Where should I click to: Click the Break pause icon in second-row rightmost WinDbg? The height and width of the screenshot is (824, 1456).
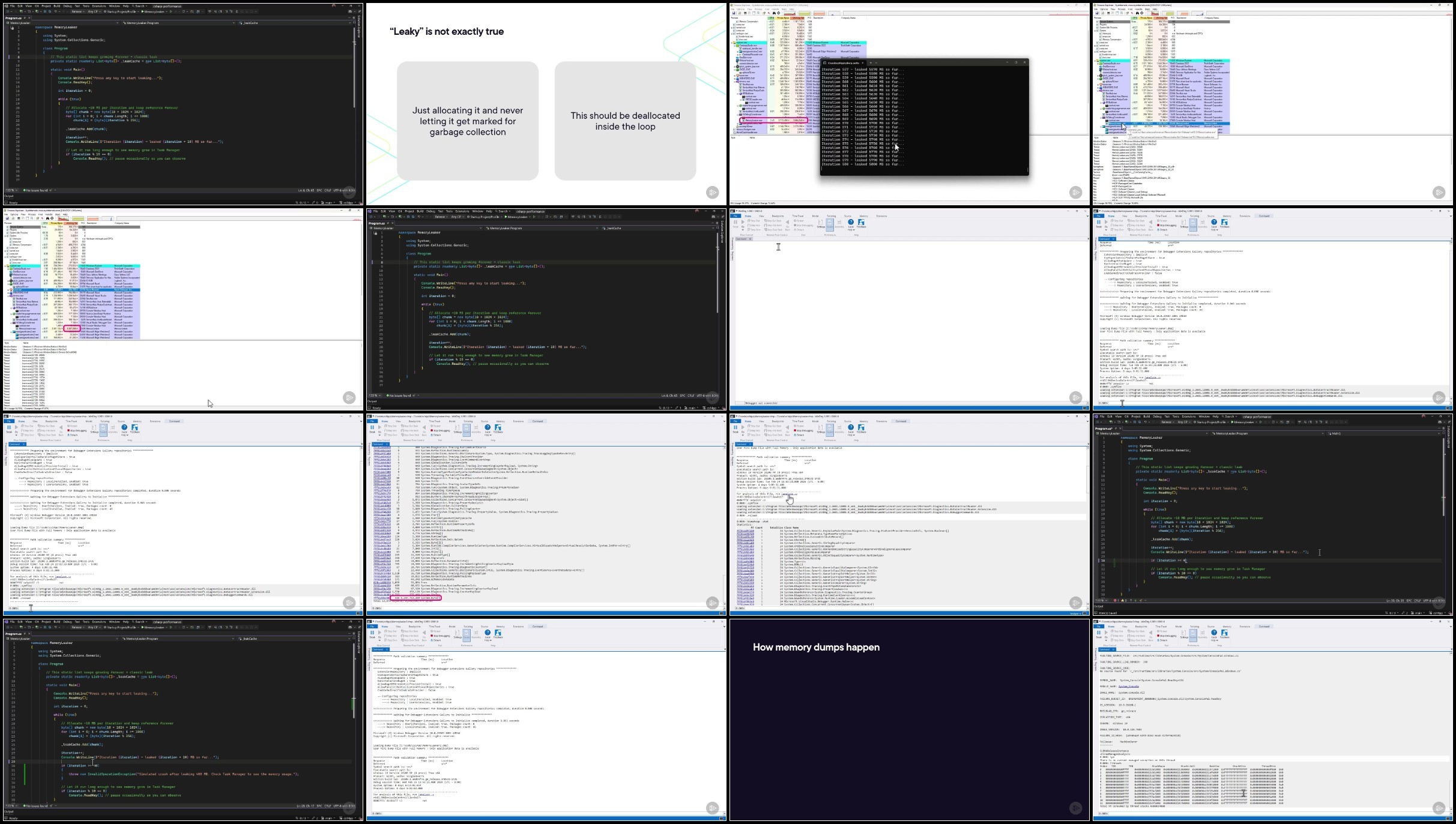pos(1099,222)
